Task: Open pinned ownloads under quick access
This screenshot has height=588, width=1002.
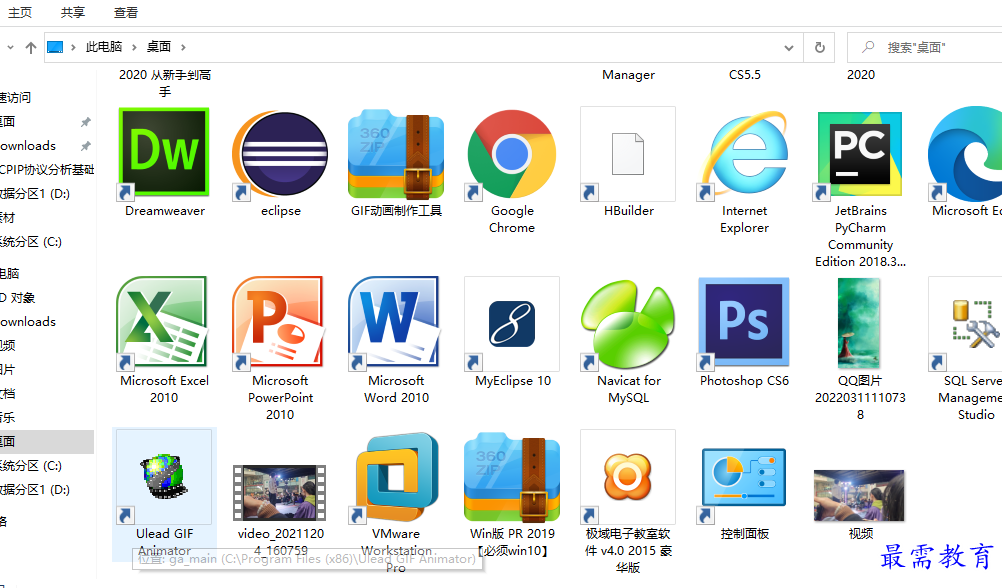Action: [28, 146]
